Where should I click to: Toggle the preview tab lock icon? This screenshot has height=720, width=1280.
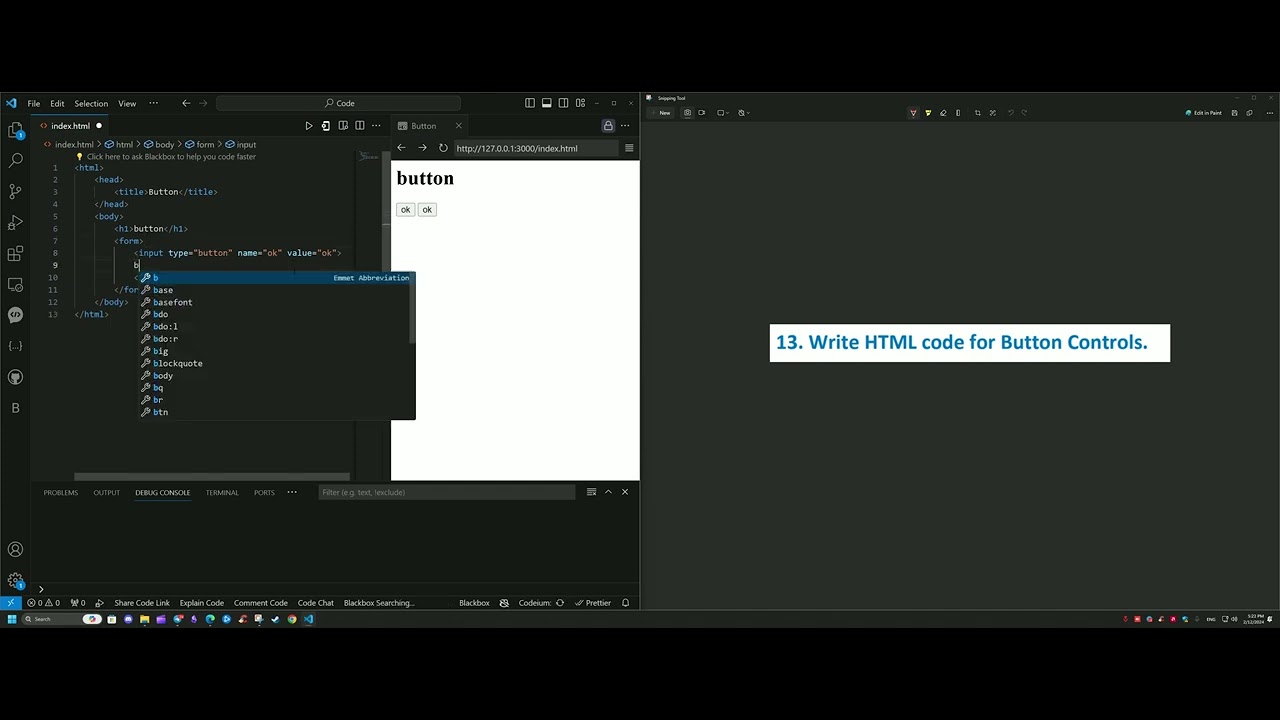point(608,126)
